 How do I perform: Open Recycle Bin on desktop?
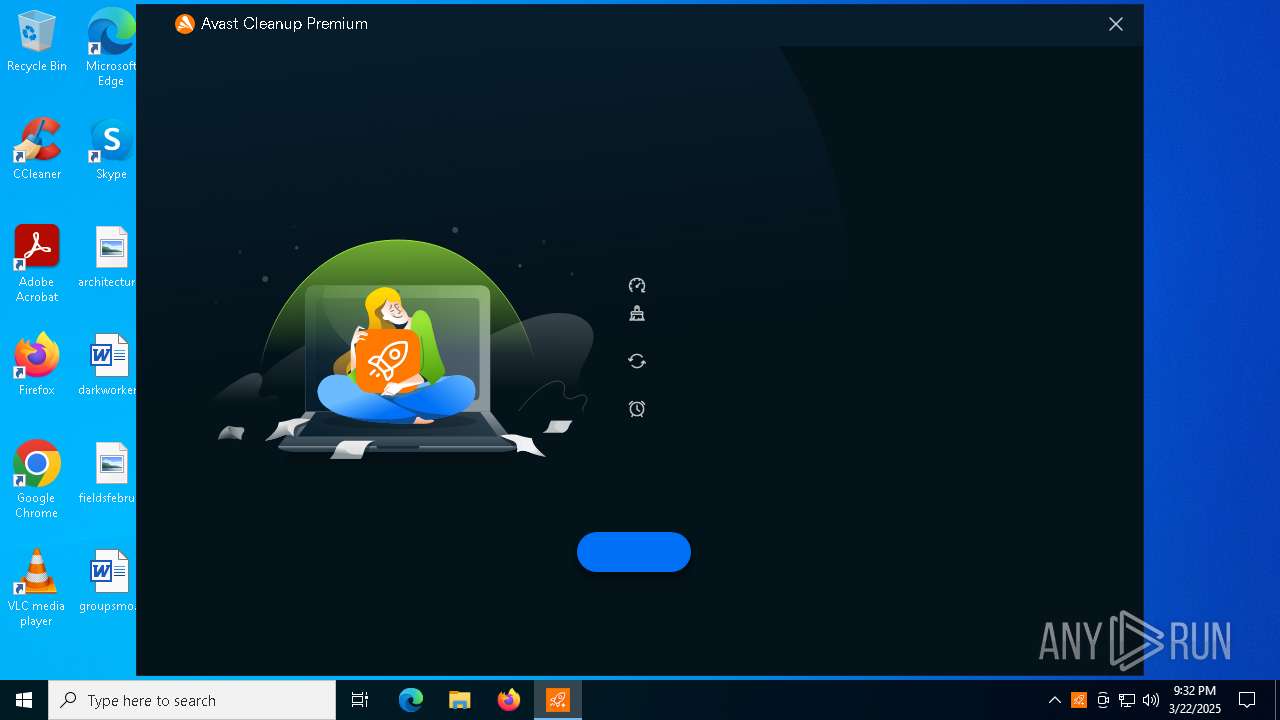(x=37, y=42)
